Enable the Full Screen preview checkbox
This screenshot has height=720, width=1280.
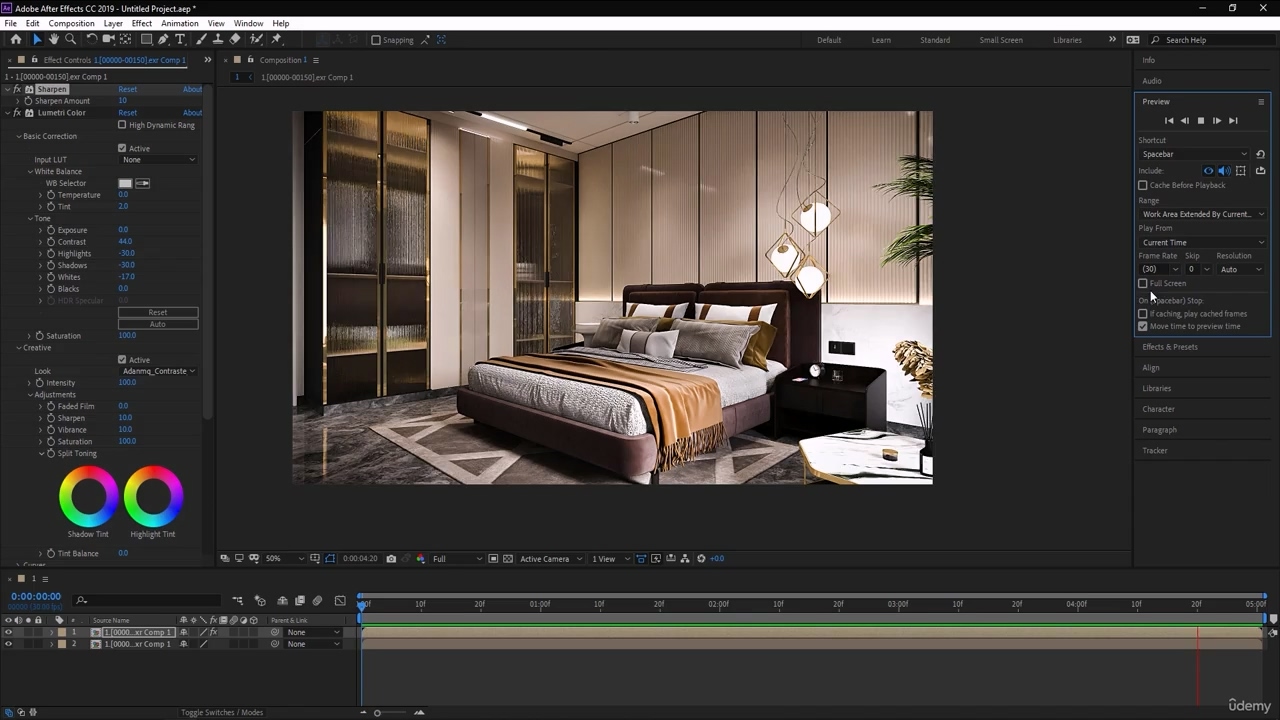(1143, 283)
